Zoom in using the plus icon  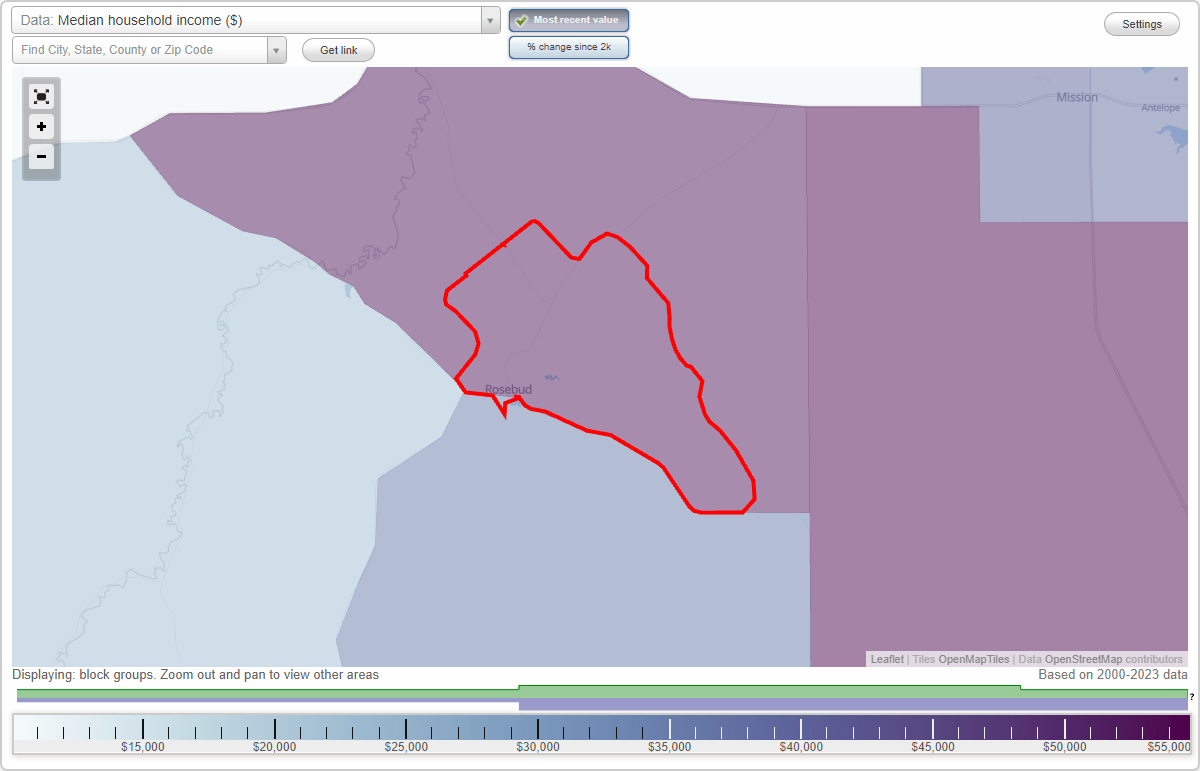click(x=41, y=127)
